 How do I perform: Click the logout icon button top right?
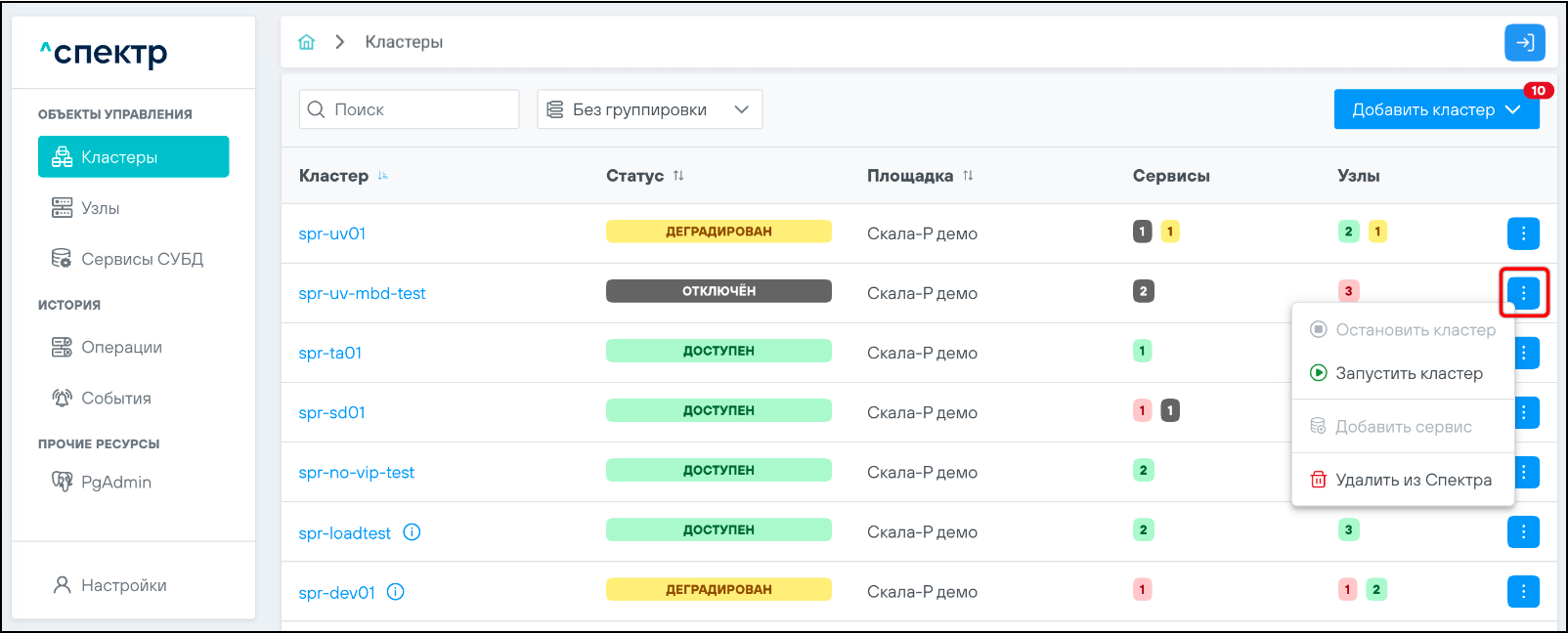point(1524,43)
